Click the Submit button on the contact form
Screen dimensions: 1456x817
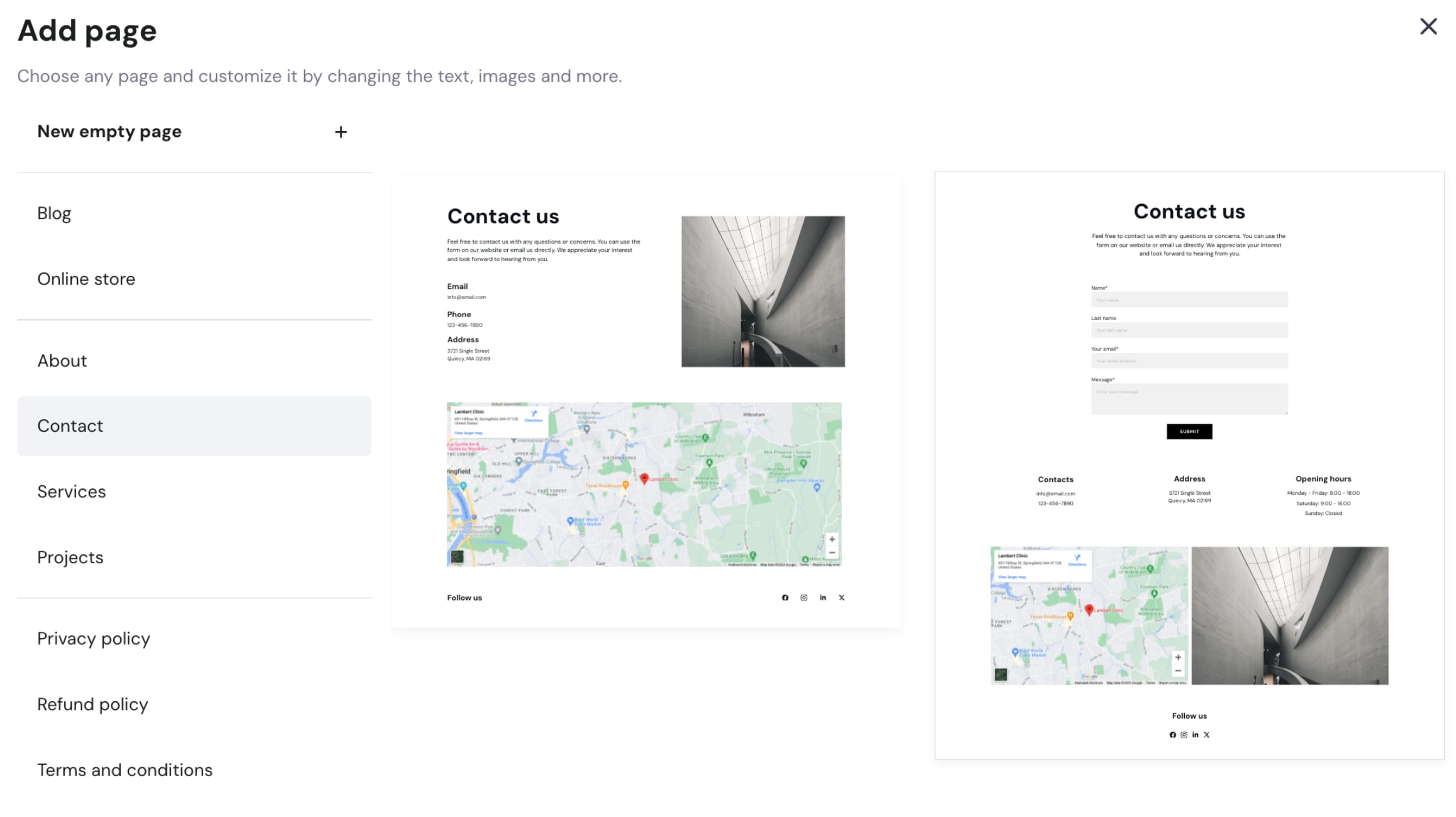pyautogui.click(x=1189, y=431)
